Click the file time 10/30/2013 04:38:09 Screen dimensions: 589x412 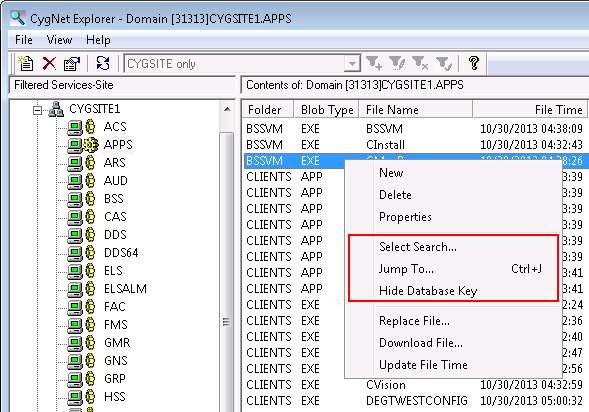[531, 129]
